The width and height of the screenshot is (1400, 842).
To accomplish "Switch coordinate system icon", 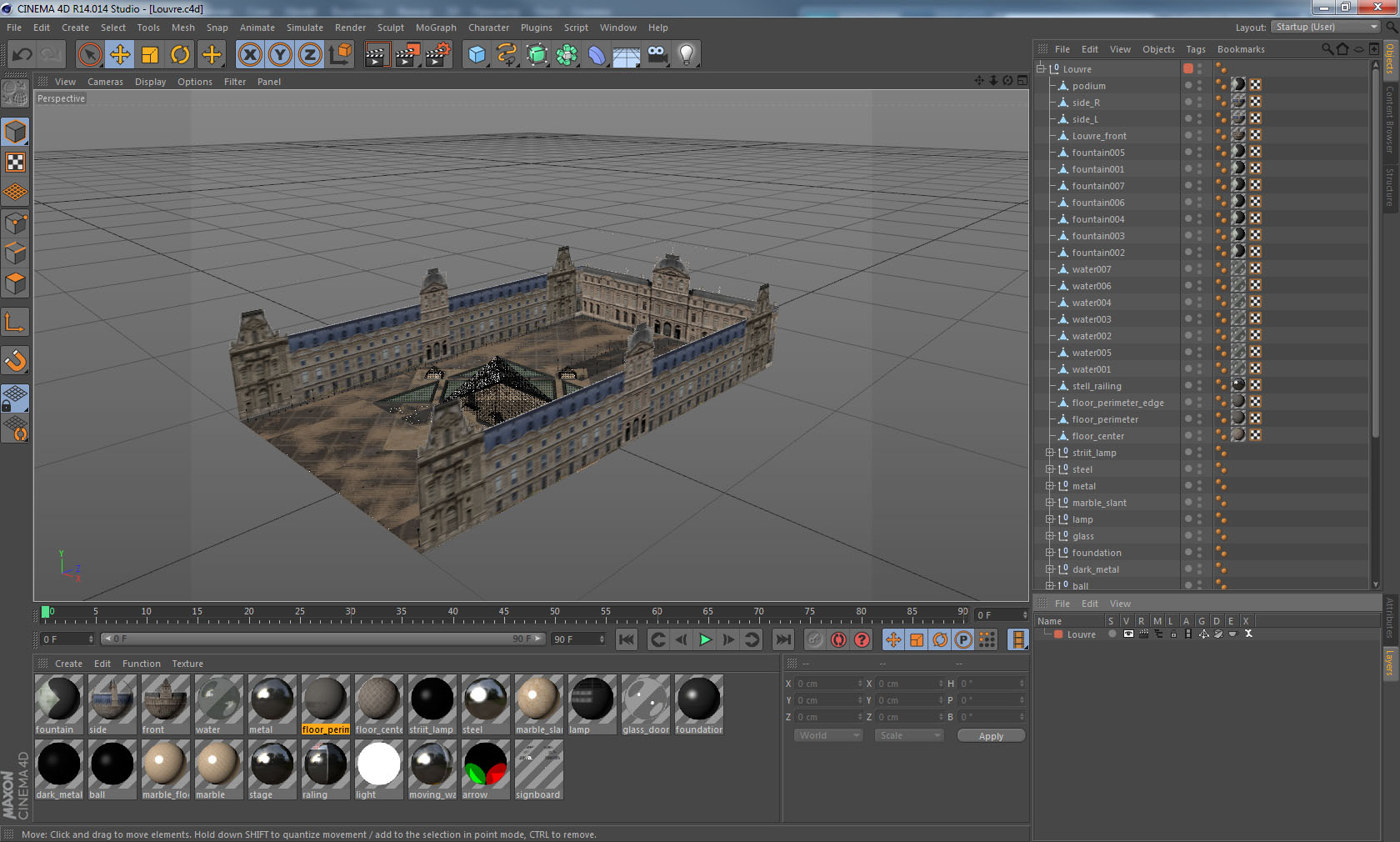I will coord(340,55).
